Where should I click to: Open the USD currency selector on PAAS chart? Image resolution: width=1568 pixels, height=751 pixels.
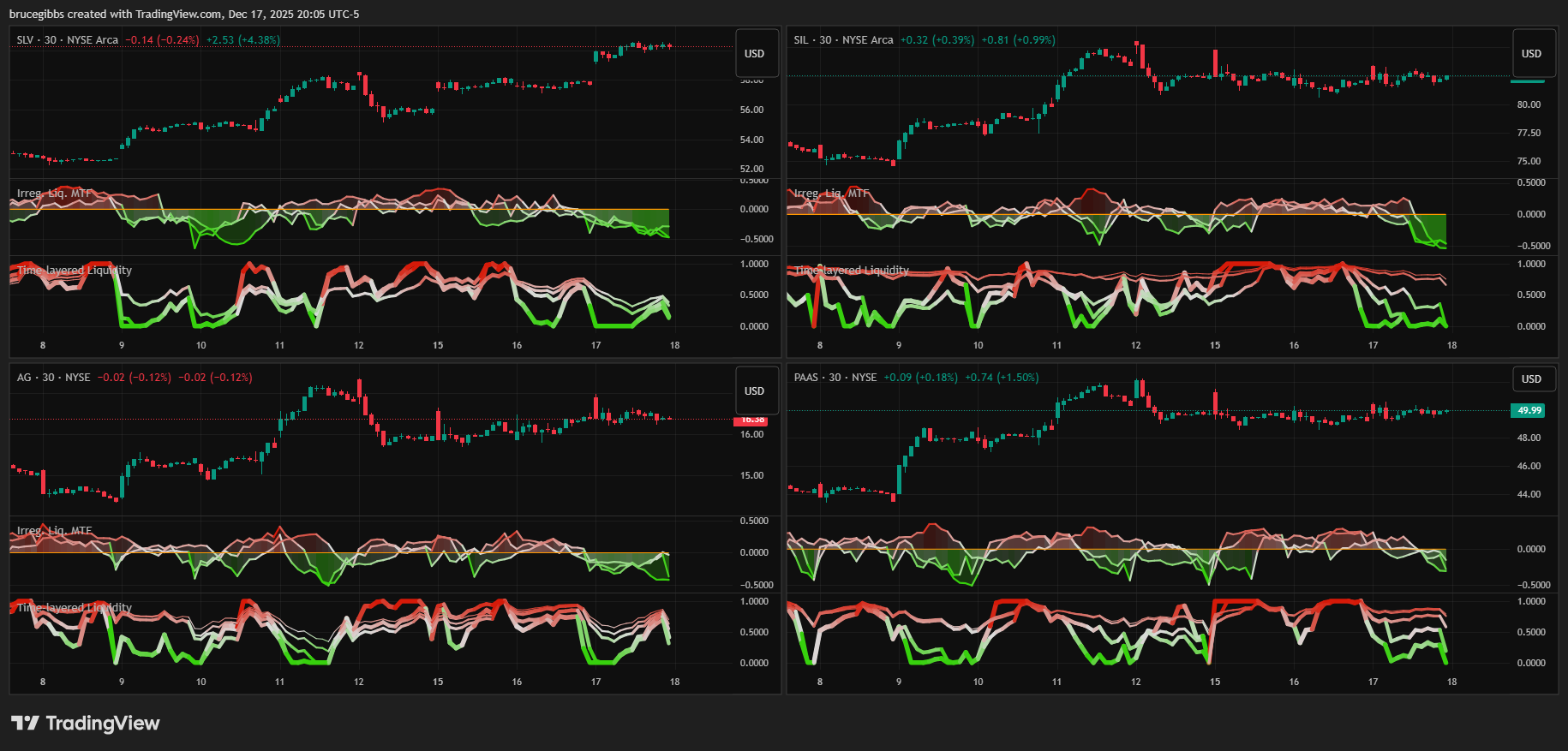1531,378
